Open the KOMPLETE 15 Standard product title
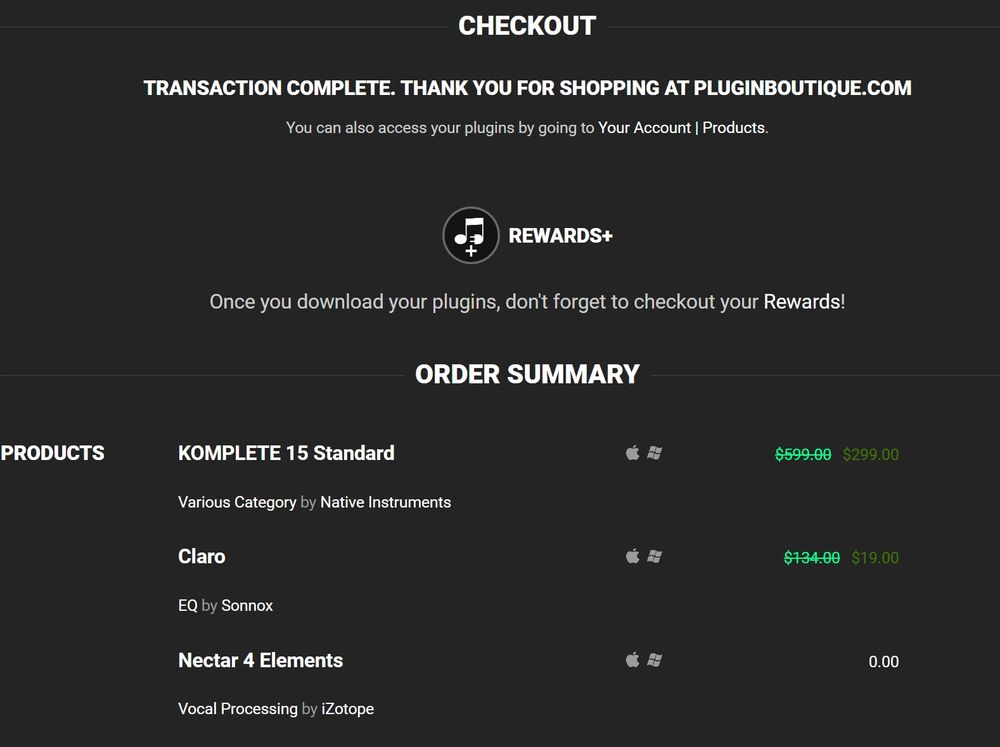 point(286,453)
